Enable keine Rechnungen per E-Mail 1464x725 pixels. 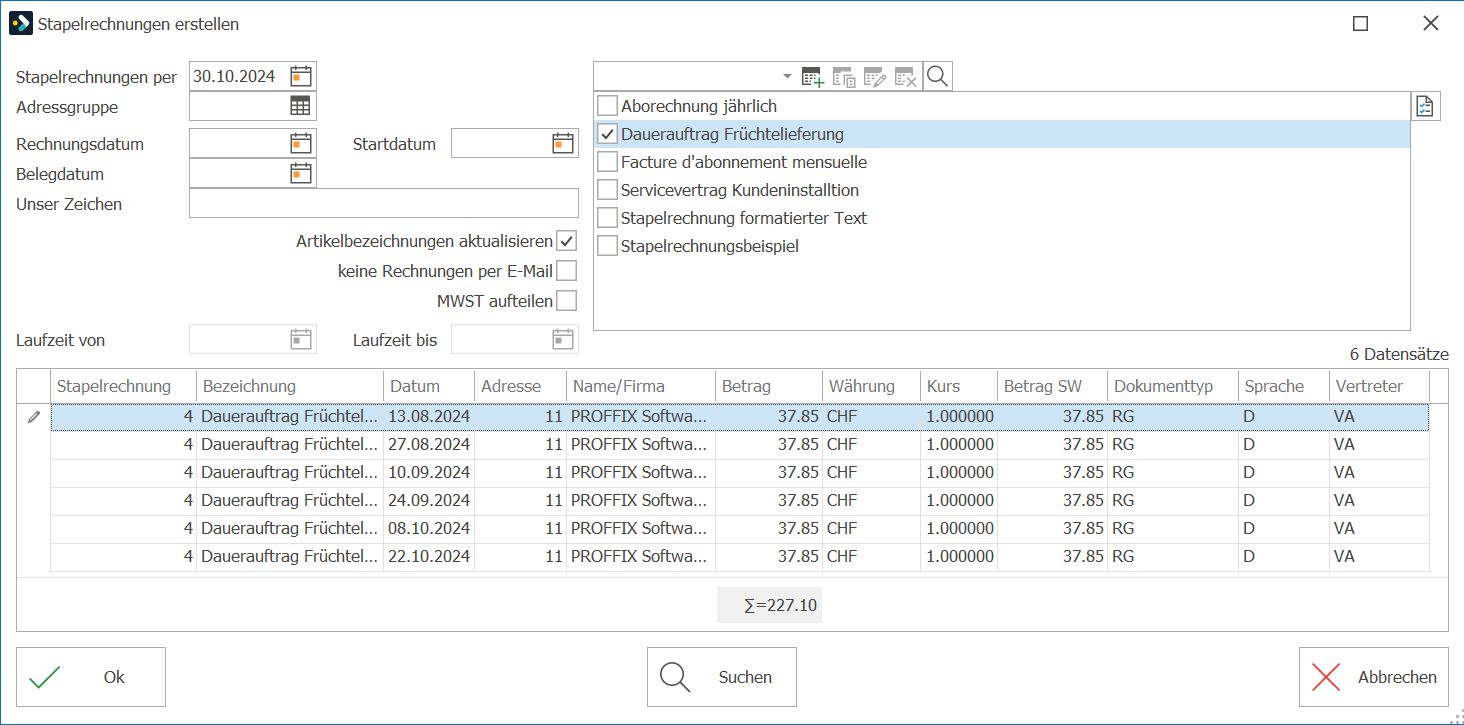[x=567, y=270]
